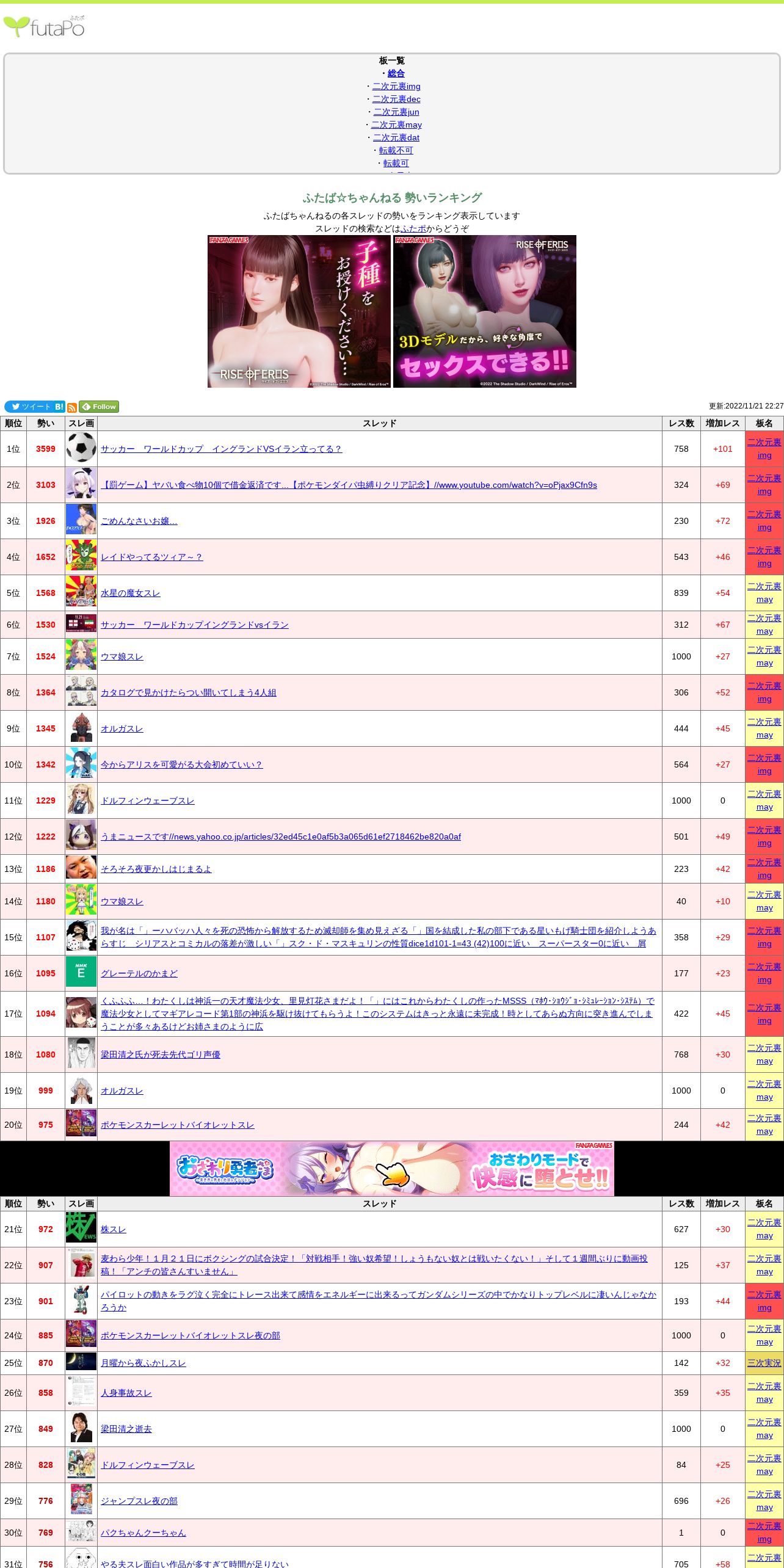This screenshot has width=784, height=1568.
Task: Open right 3Dモデル ad banner
Action: click(485, 311)
